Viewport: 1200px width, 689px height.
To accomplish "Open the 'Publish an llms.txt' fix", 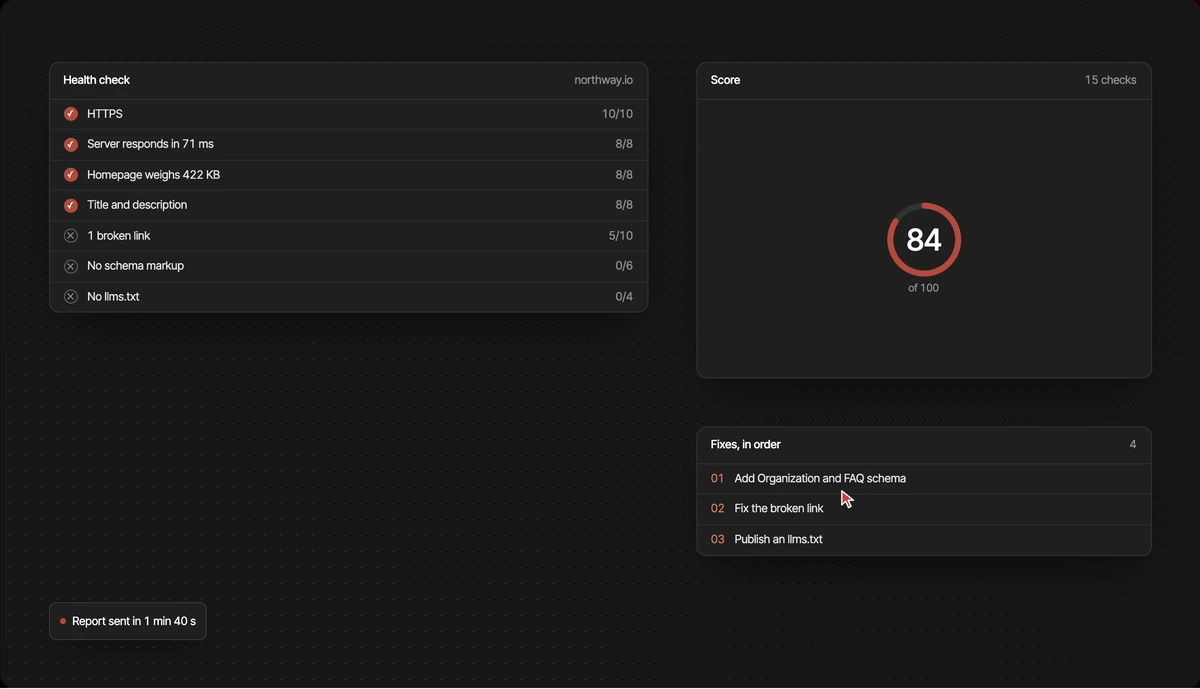I will (x=923, y=539).
